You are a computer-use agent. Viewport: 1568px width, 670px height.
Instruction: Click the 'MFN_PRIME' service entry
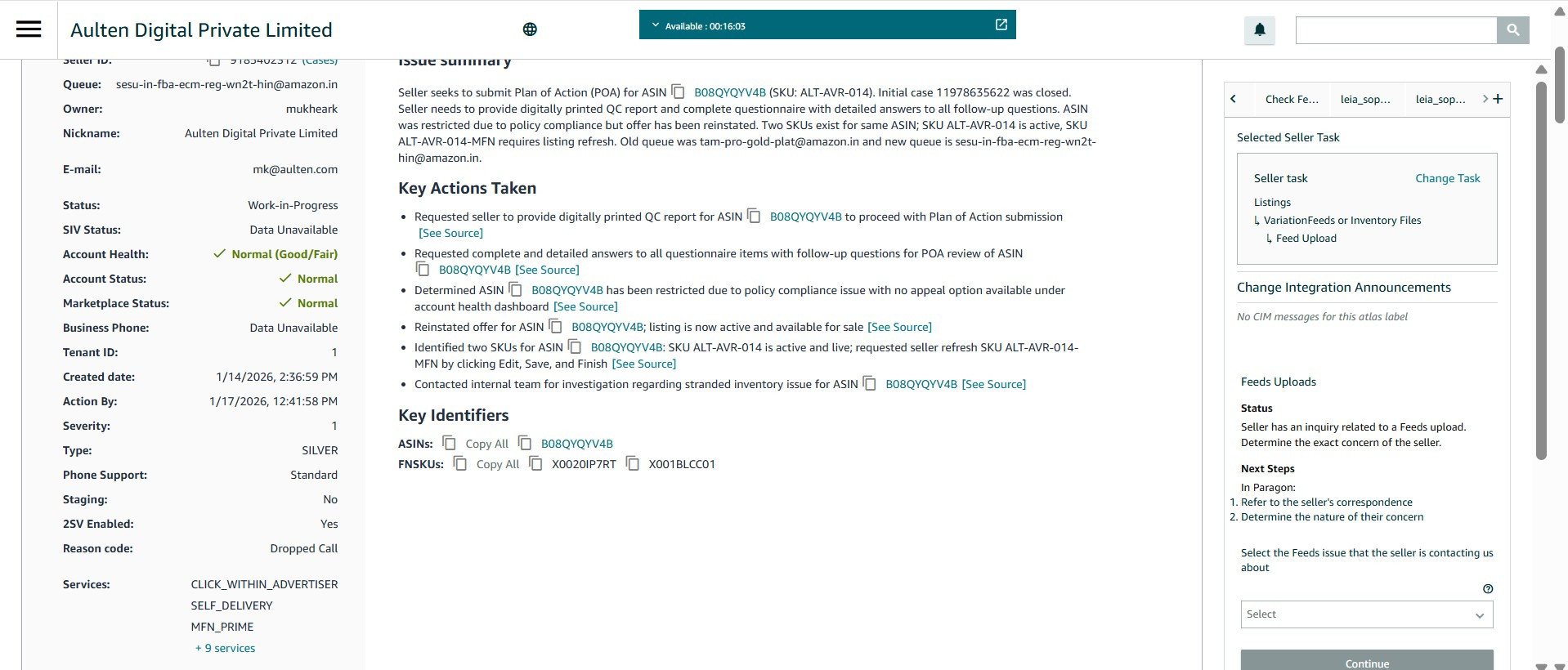(222, 627)
